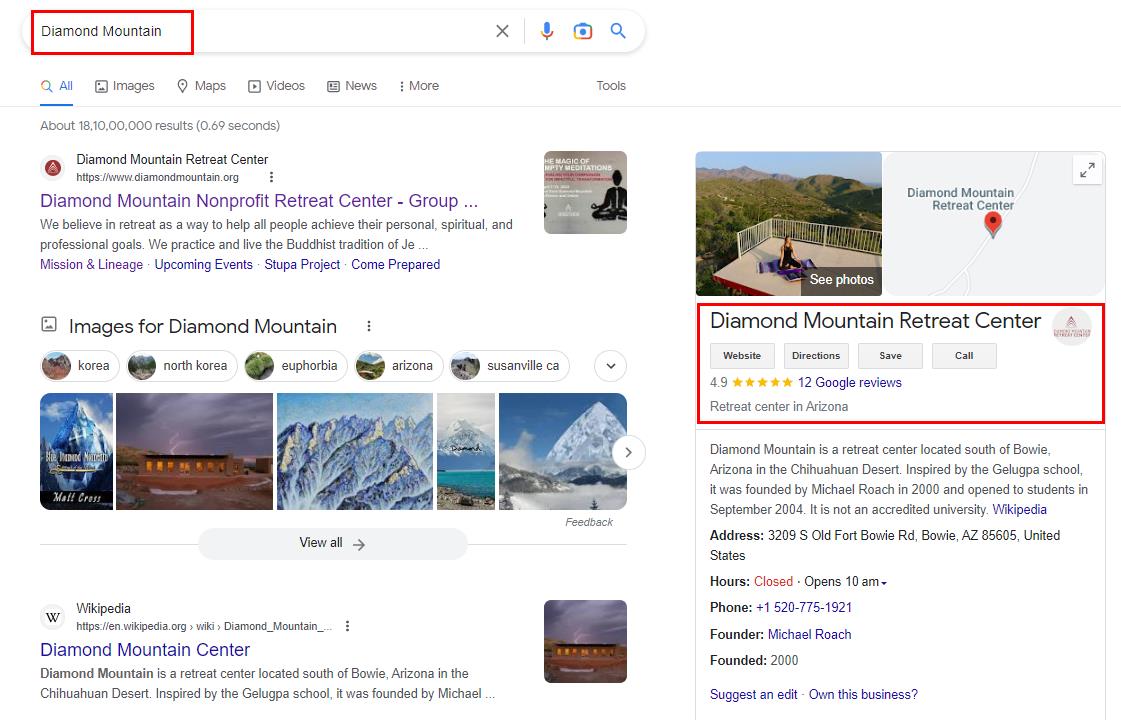Expand more image filter chips
Image resolution: width=1121 pixels, height=720 pixels.
(611, 366)
